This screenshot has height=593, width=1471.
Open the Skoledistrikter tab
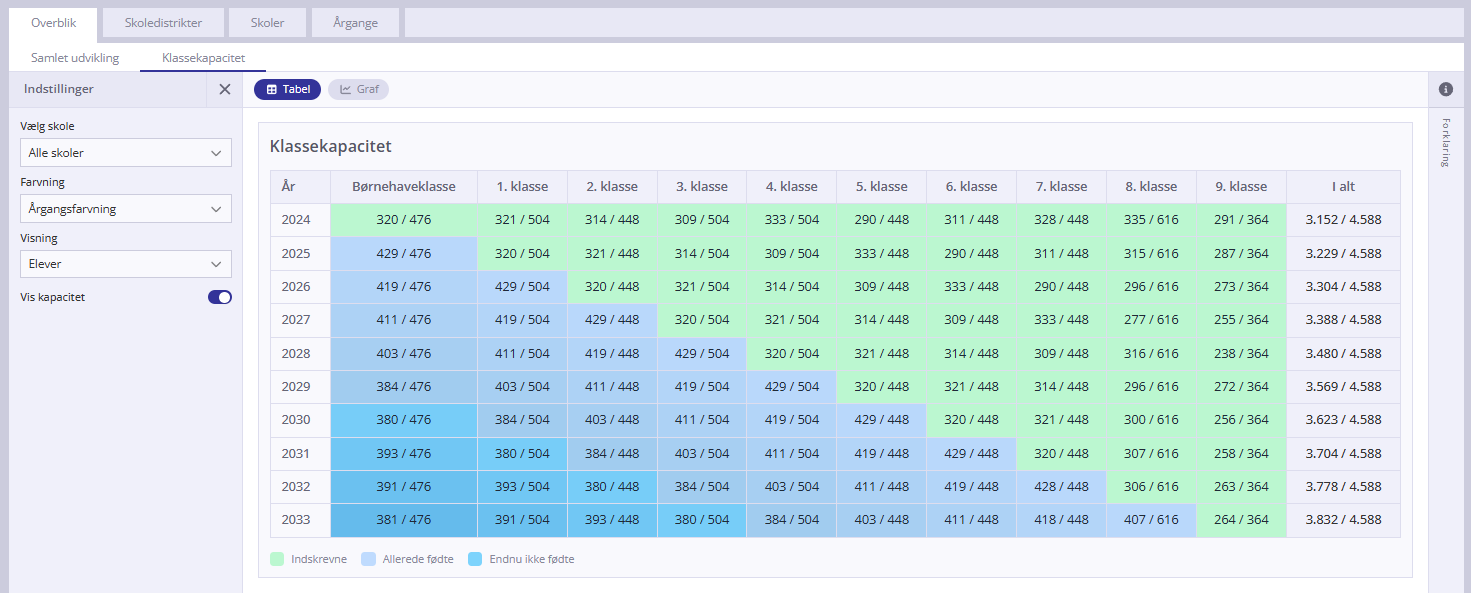(x=163, y=23)
